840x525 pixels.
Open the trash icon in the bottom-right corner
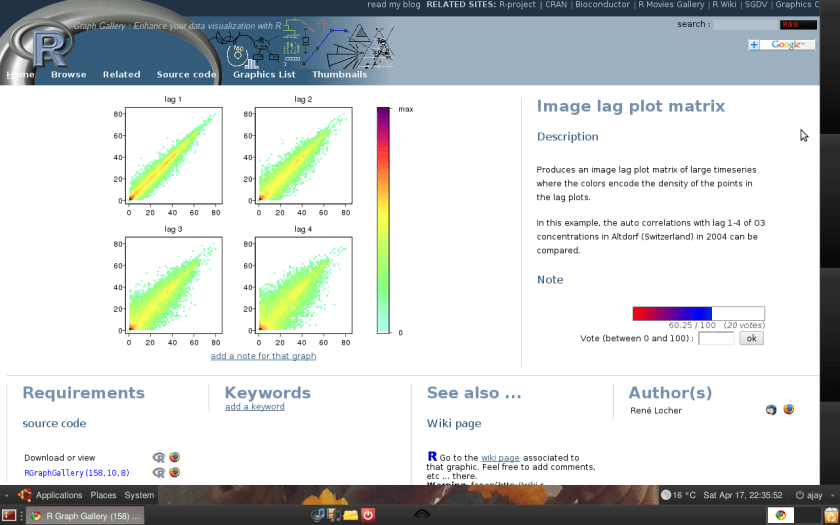click(x=829, y=515)
